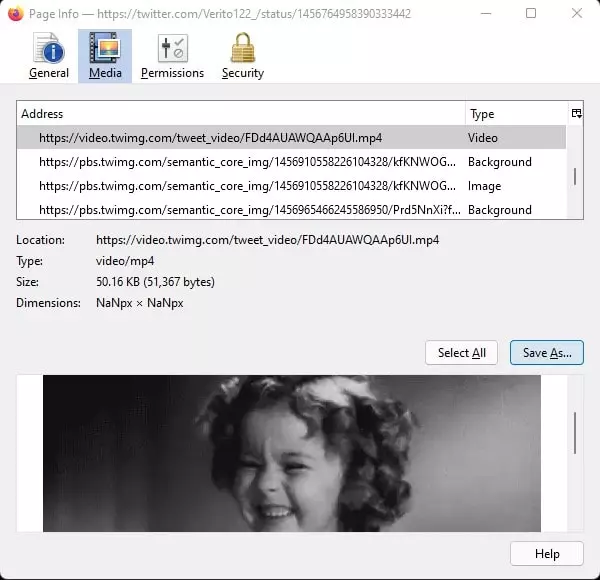This screenshot has width=600, height=580.
Task: Select the first kfKNWOG Background row
Action: pos(291,162)
